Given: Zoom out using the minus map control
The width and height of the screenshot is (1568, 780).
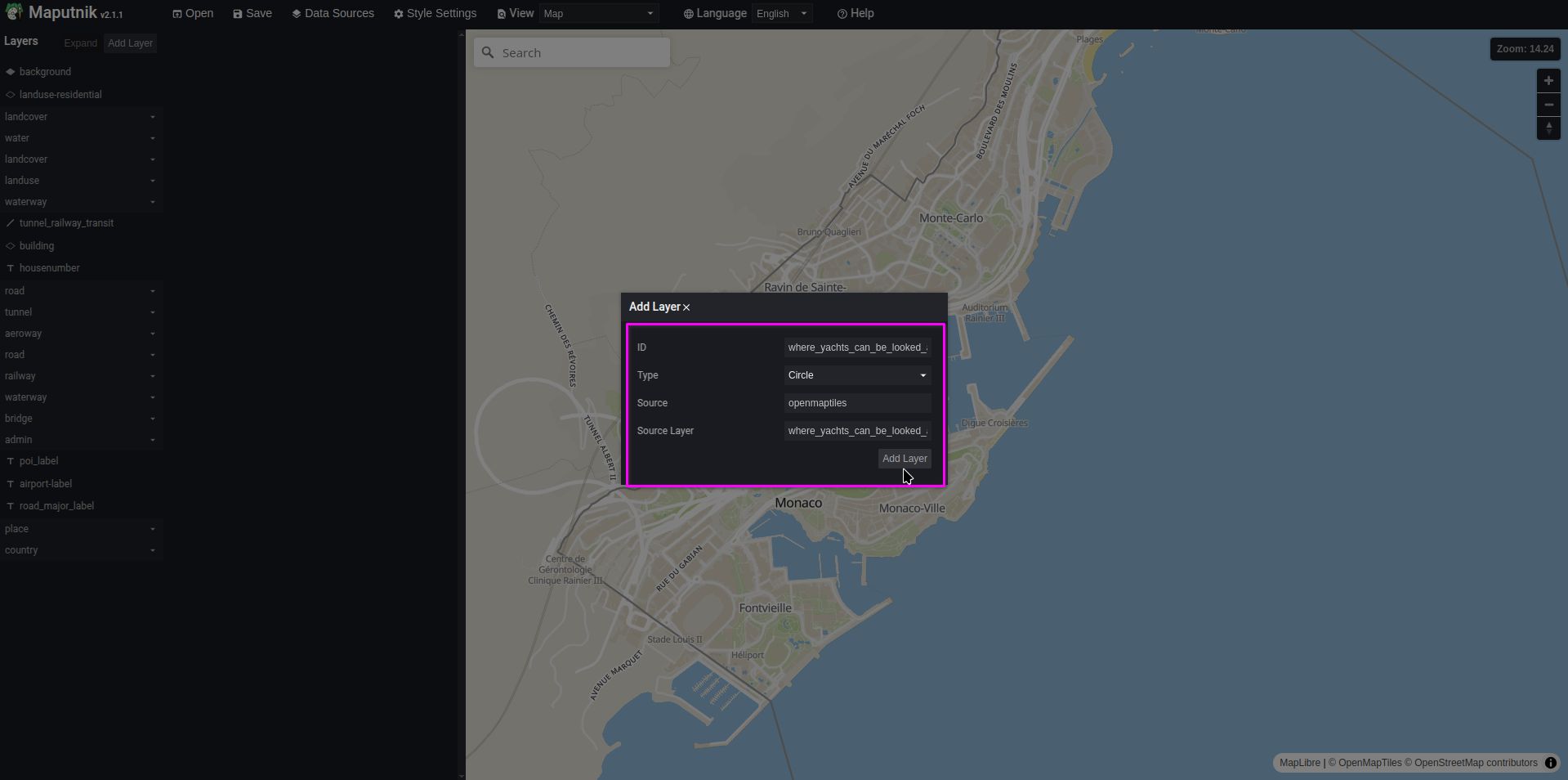Looking at the screenshot, I should pos(1548,105).
